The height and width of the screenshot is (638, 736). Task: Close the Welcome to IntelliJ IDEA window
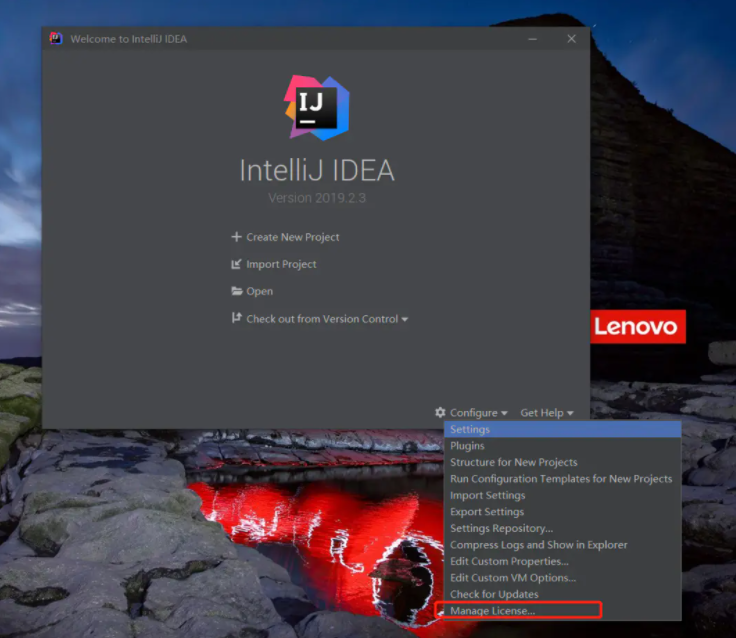coord(571,39)
